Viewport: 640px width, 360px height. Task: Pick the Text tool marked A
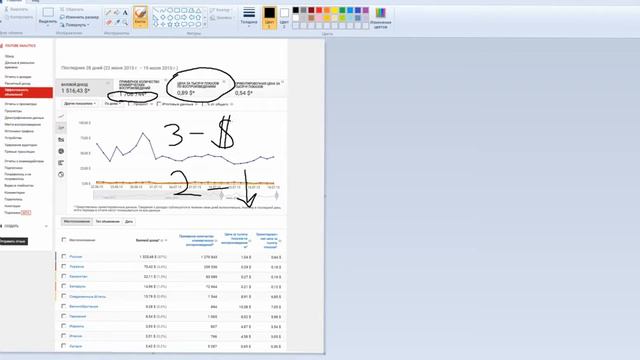tap(125, 13)
